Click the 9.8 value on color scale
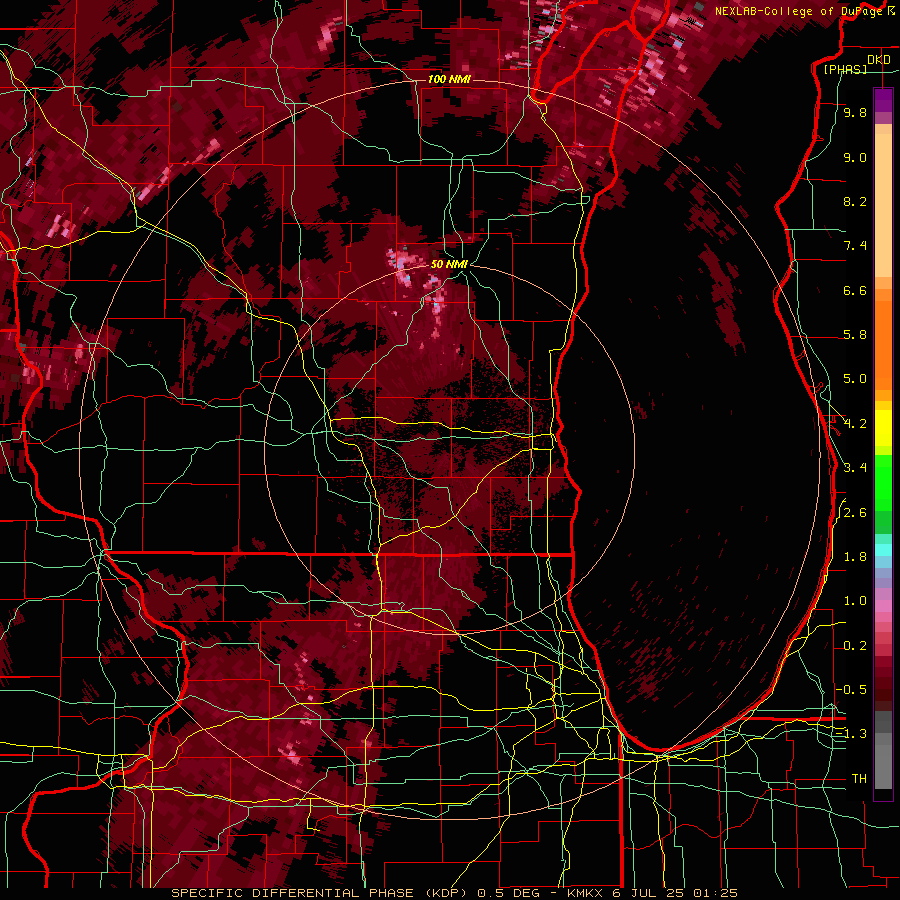The image size is (900, 900). pos(855,112)
